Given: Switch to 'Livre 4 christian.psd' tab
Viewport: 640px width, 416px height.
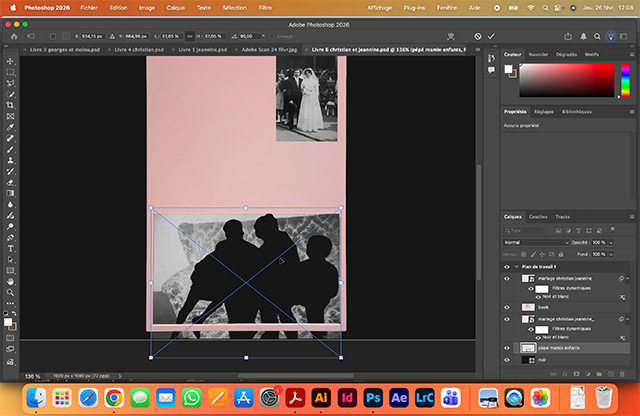Looking at the screenshot, I should point(139,49).
